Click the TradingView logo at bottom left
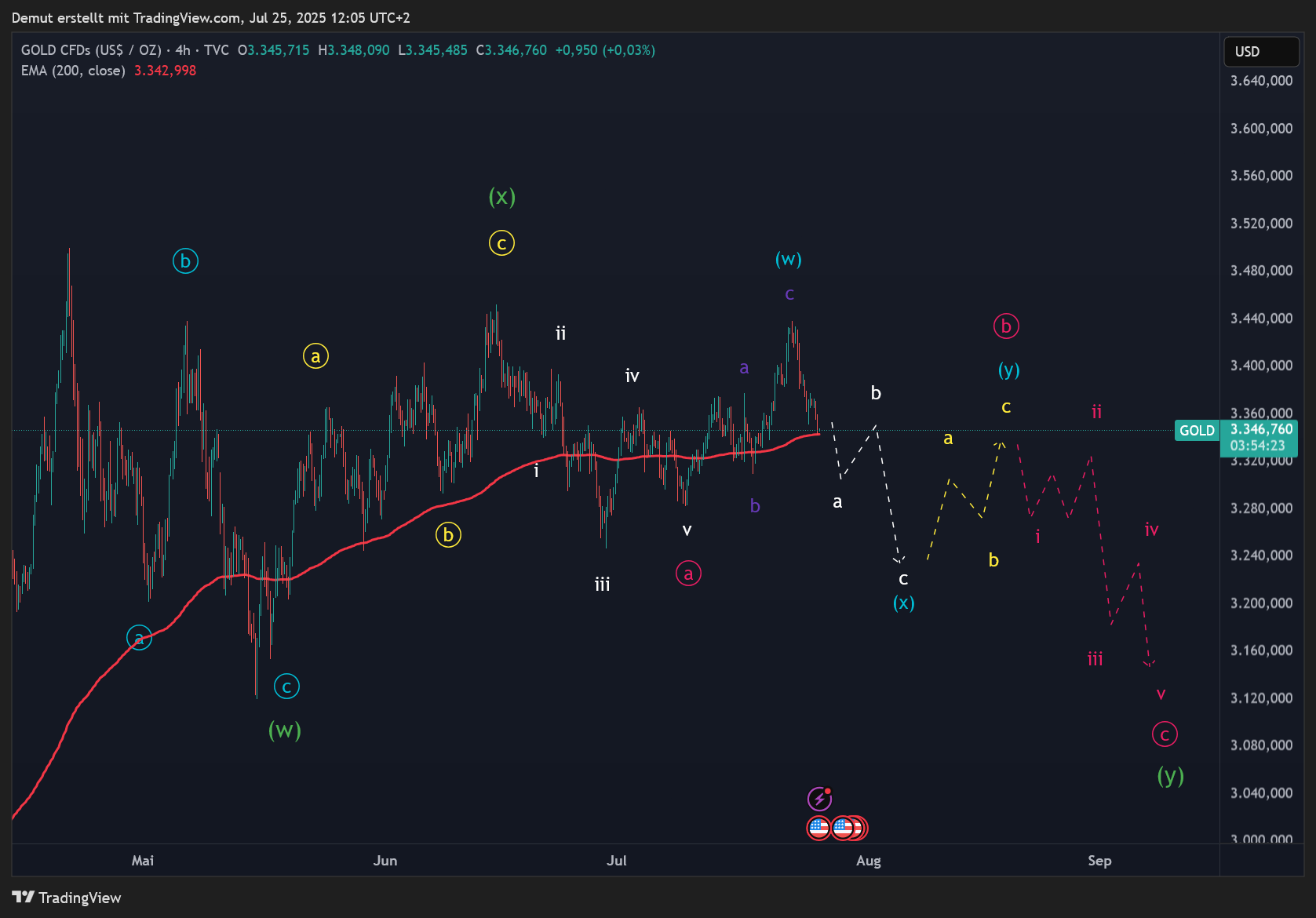 click(67, 898)
